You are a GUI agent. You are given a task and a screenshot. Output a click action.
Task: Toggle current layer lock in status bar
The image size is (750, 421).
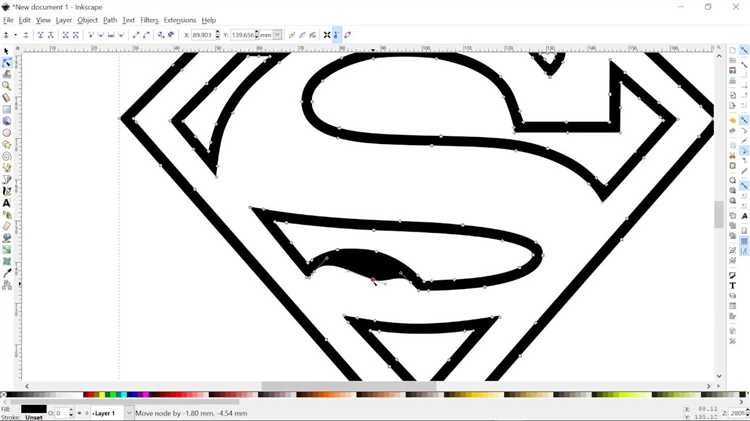(87, 413)
